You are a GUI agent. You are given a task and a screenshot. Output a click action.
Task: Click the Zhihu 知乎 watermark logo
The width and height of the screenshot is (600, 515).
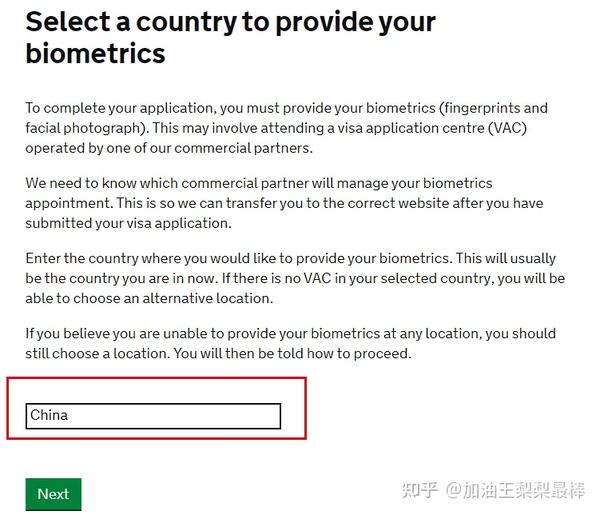point(420,490)
